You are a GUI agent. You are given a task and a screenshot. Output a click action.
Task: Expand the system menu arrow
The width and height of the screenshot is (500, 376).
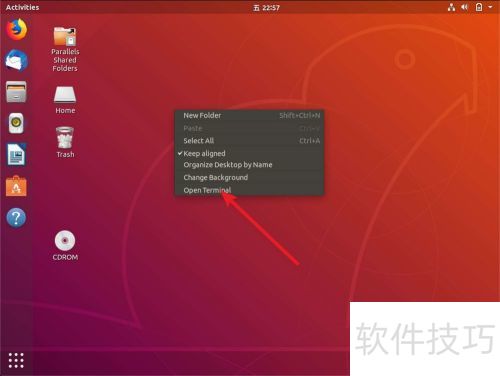(x=490, y=7)
